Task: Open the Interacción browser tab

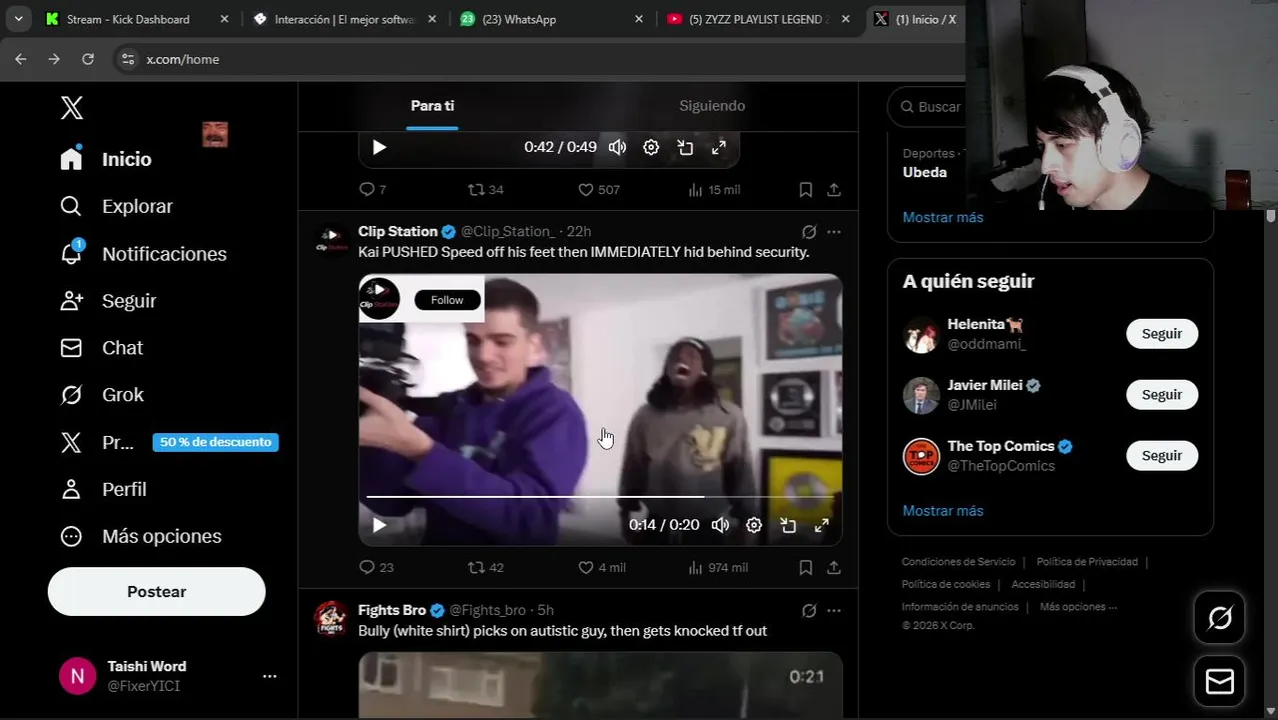Action: tap(344, 19)
